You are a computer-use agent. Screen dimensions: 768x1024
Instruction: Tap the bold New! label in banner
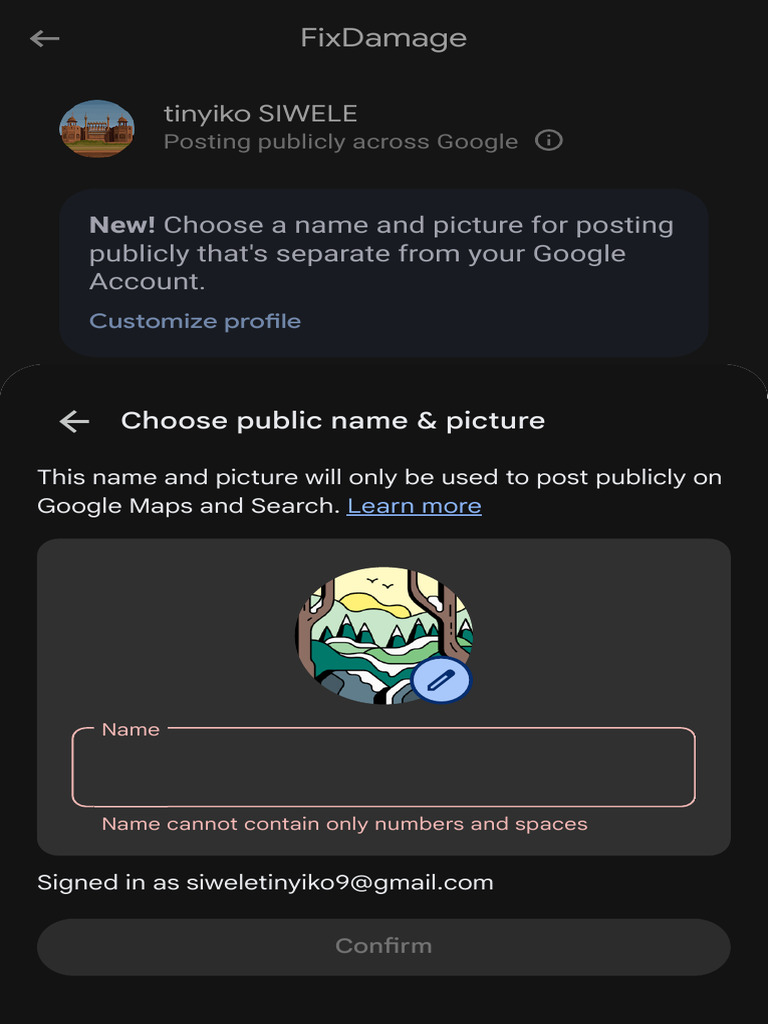click(x=122, y=225)
